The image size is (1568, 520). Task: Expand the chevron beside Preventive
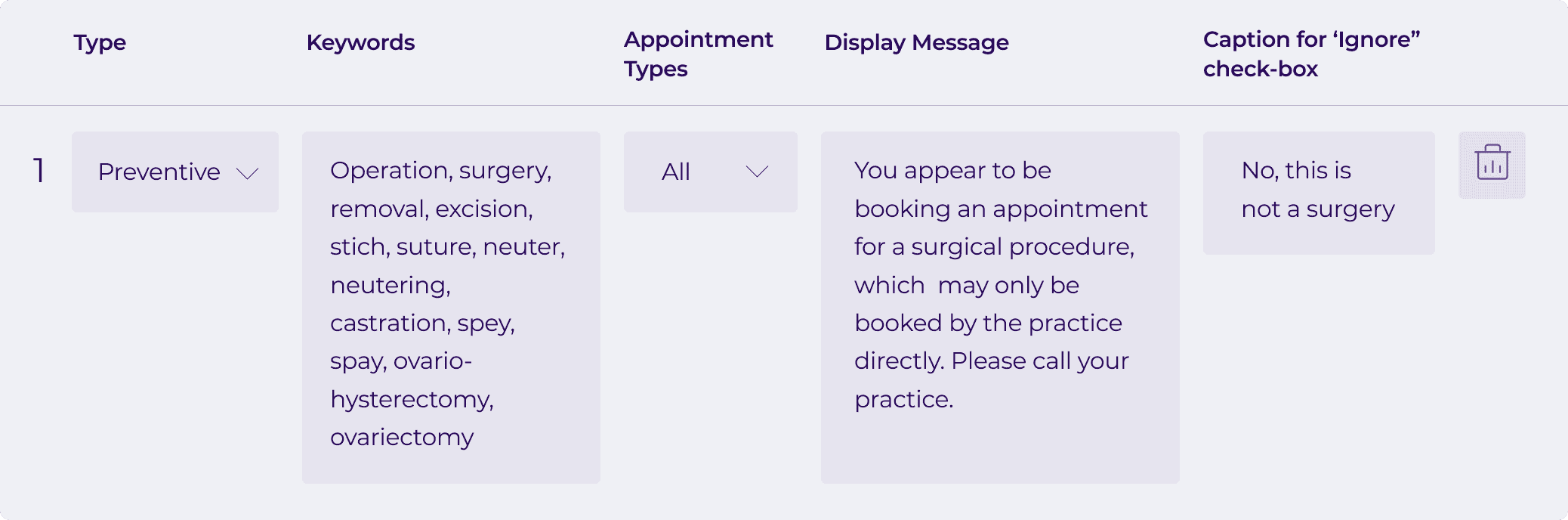(246, 174)
